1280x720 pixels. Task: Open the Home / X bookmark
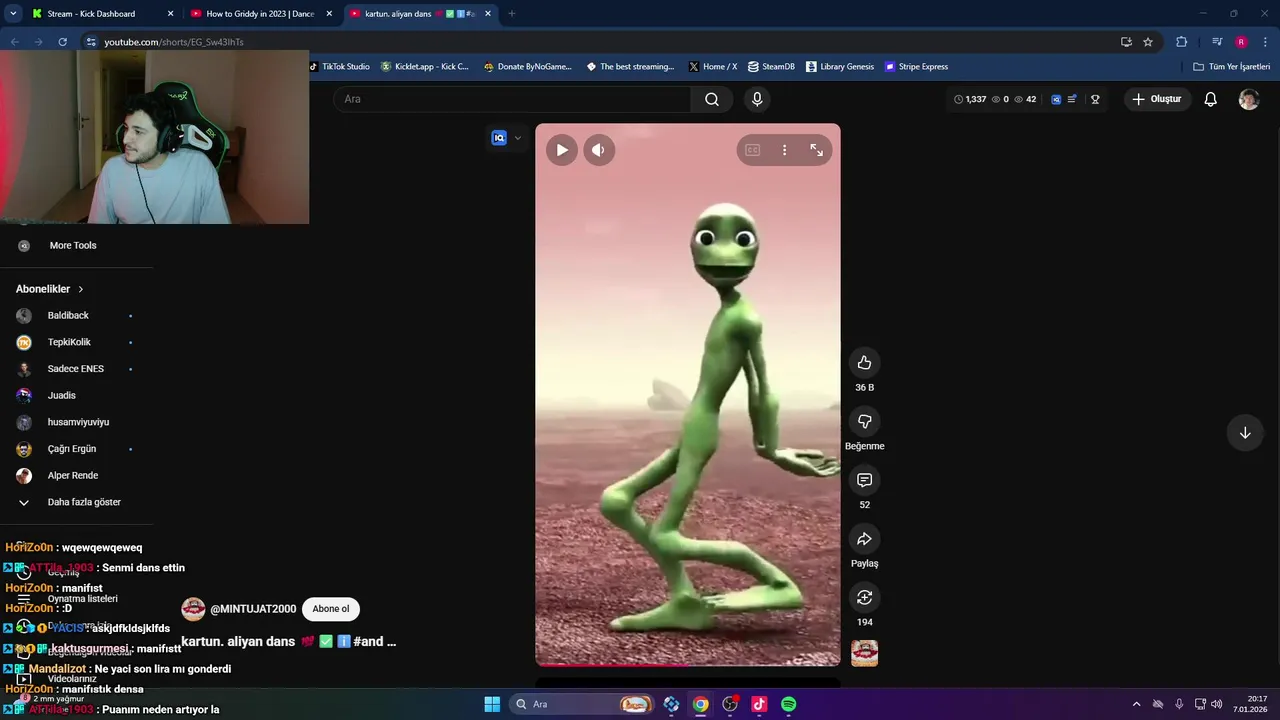click(x=713, y=67)
